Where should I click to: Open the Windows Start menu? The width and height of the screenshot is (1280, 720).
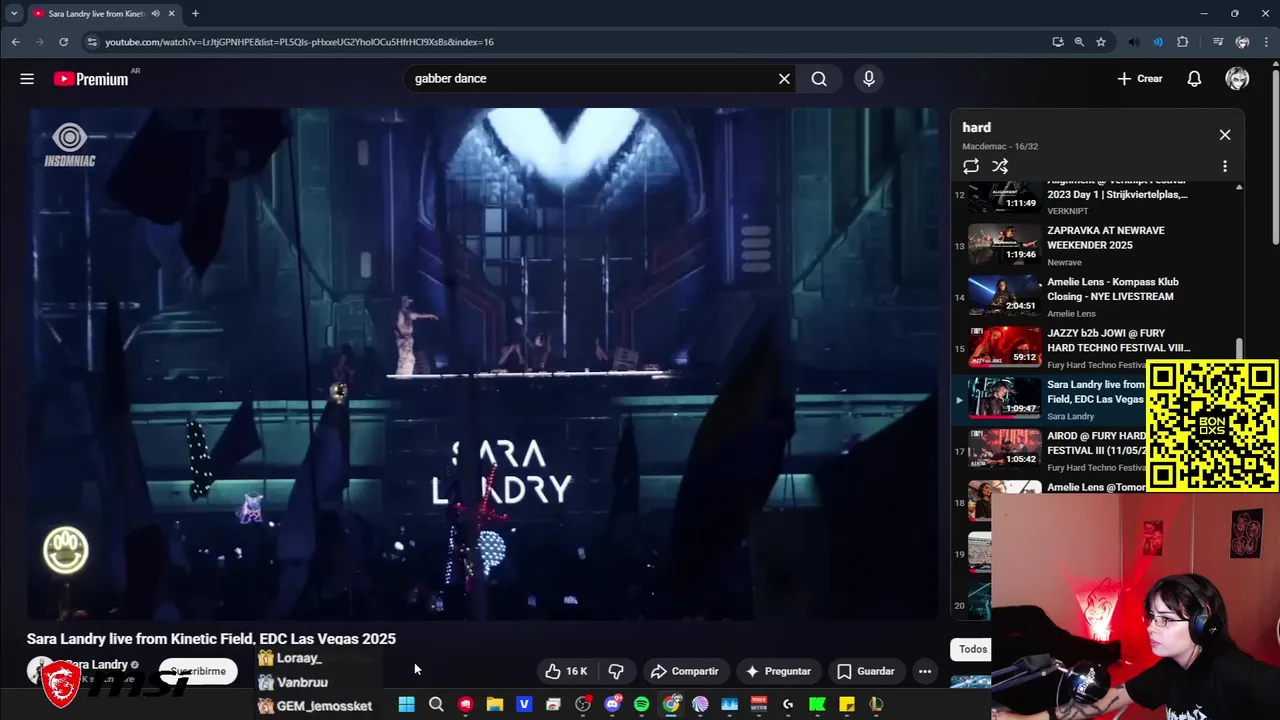[x=406, y=704]
